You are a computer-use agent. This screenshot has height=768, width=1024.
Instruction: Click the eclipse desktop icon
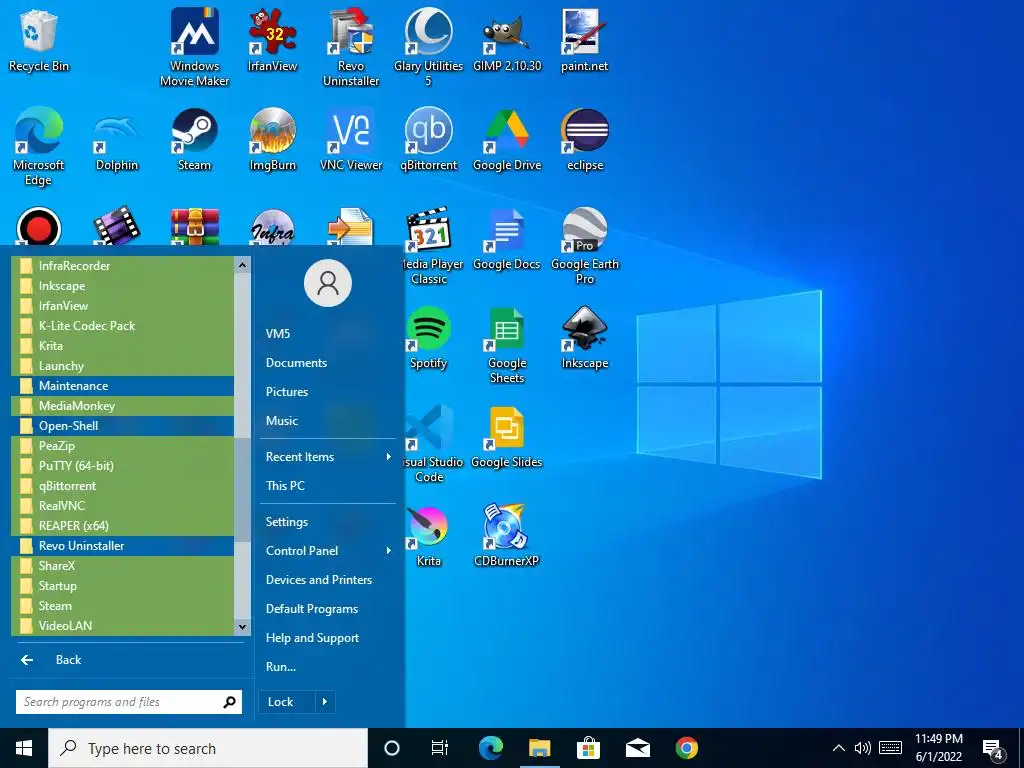click(584, 140)
